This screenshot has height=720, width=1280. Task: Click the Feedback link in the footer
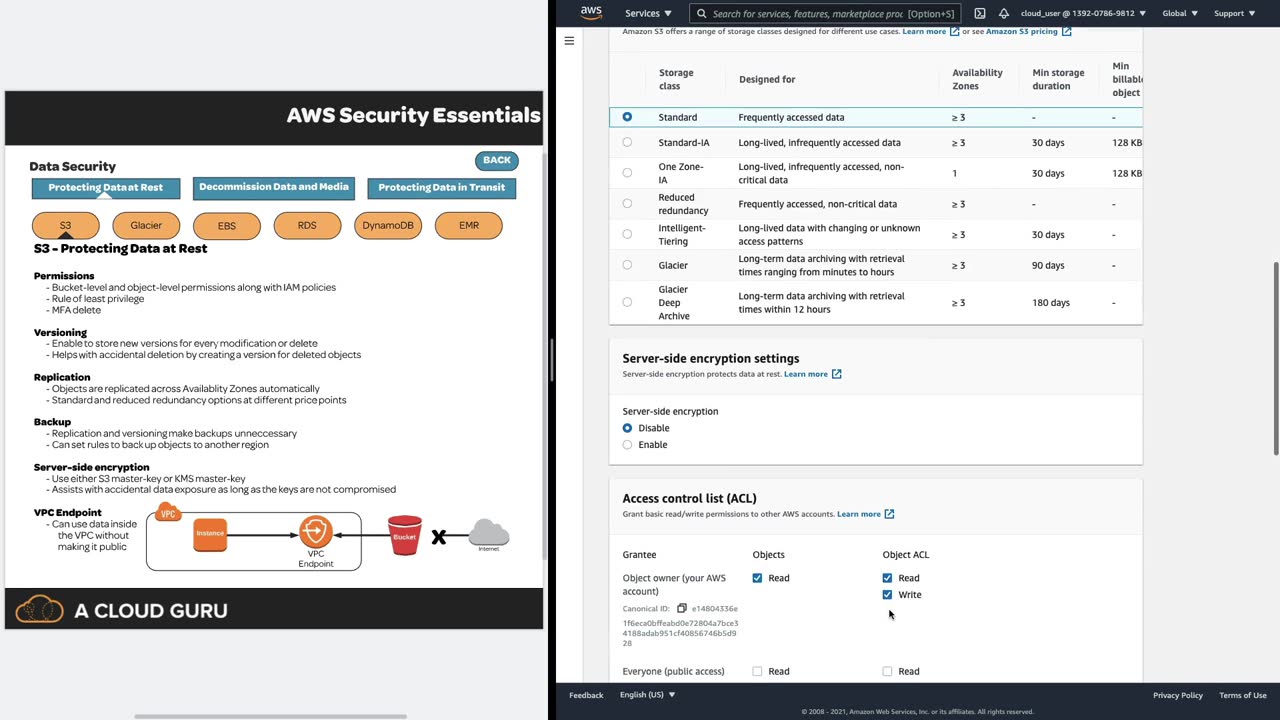click(x=586, y=695)
